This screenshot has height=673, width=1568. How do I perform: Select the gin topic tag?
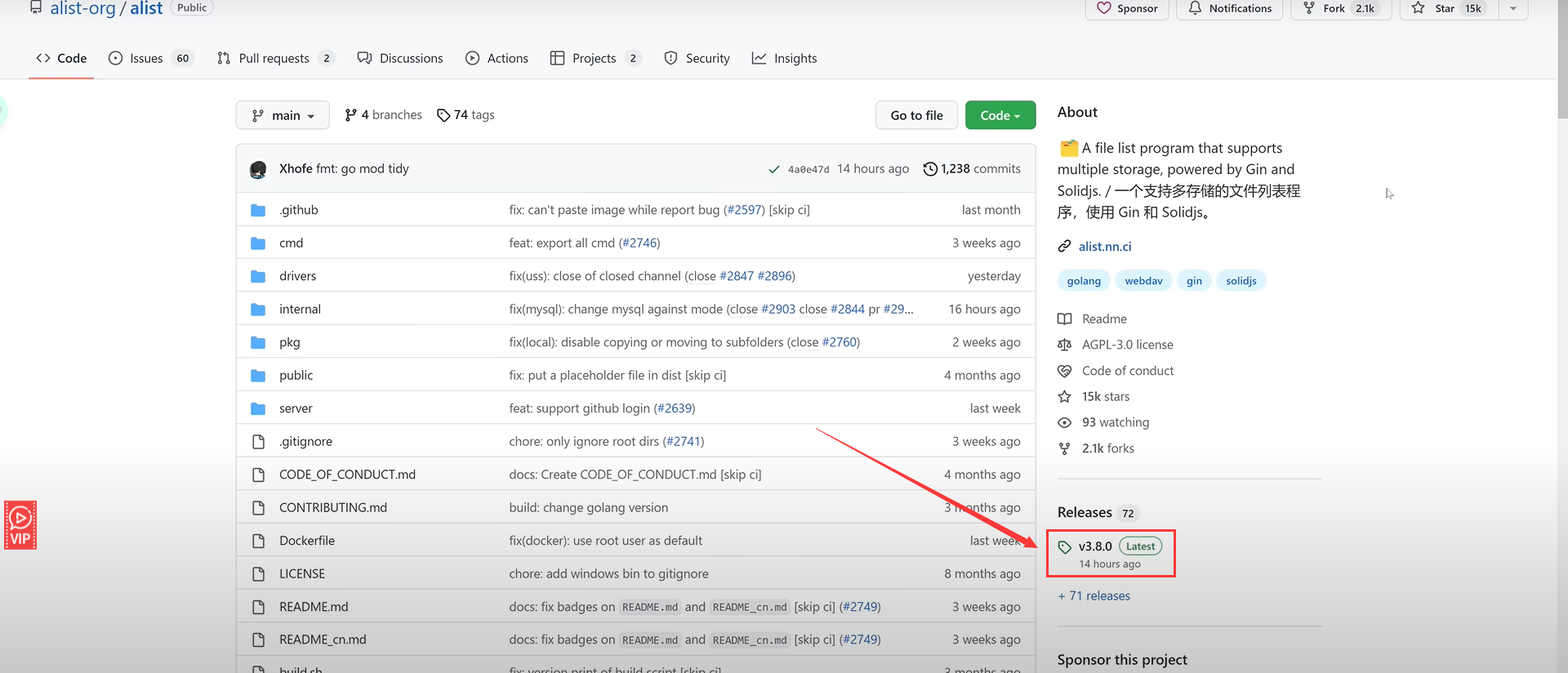click(1194, 281)
